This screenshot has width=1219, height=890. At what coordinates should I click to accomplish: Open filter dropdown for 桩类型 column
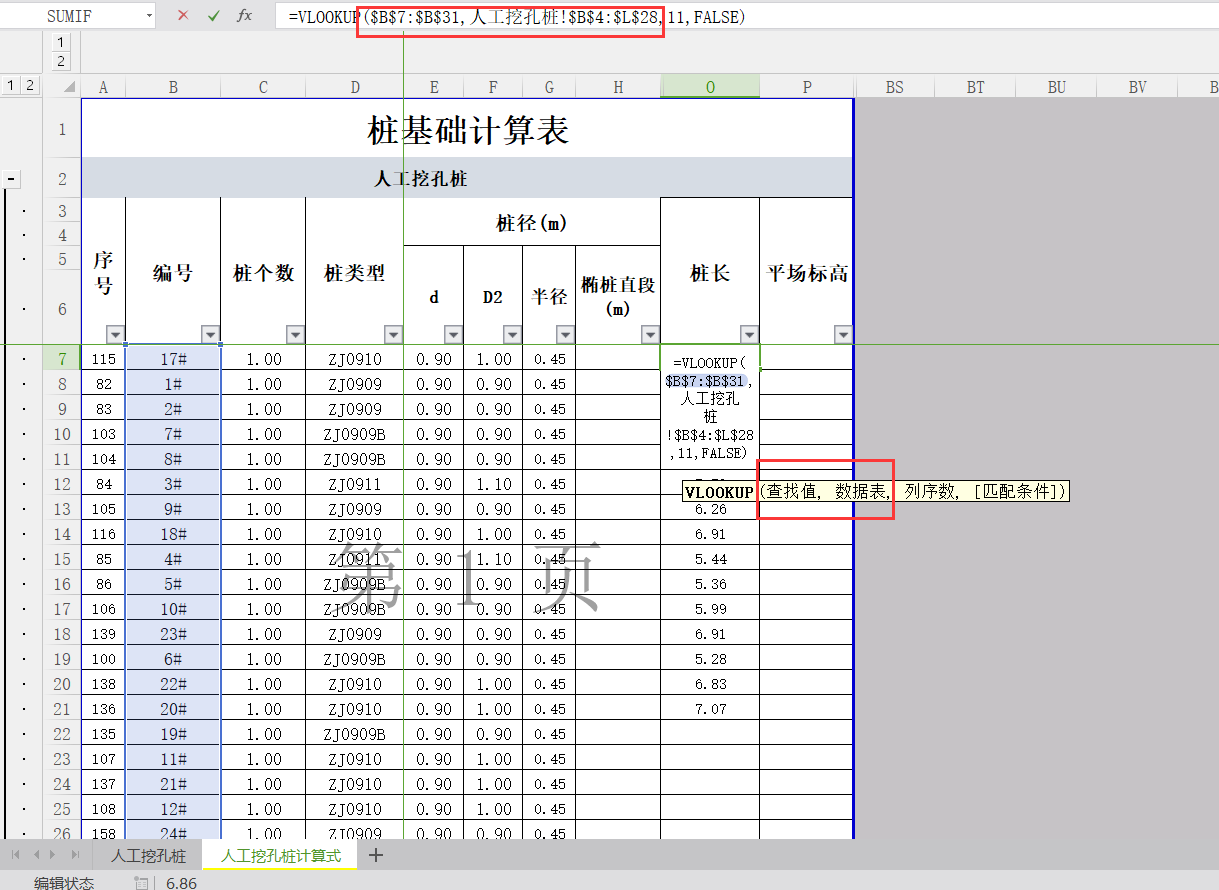pyautogui.click(x=393, y=334)
